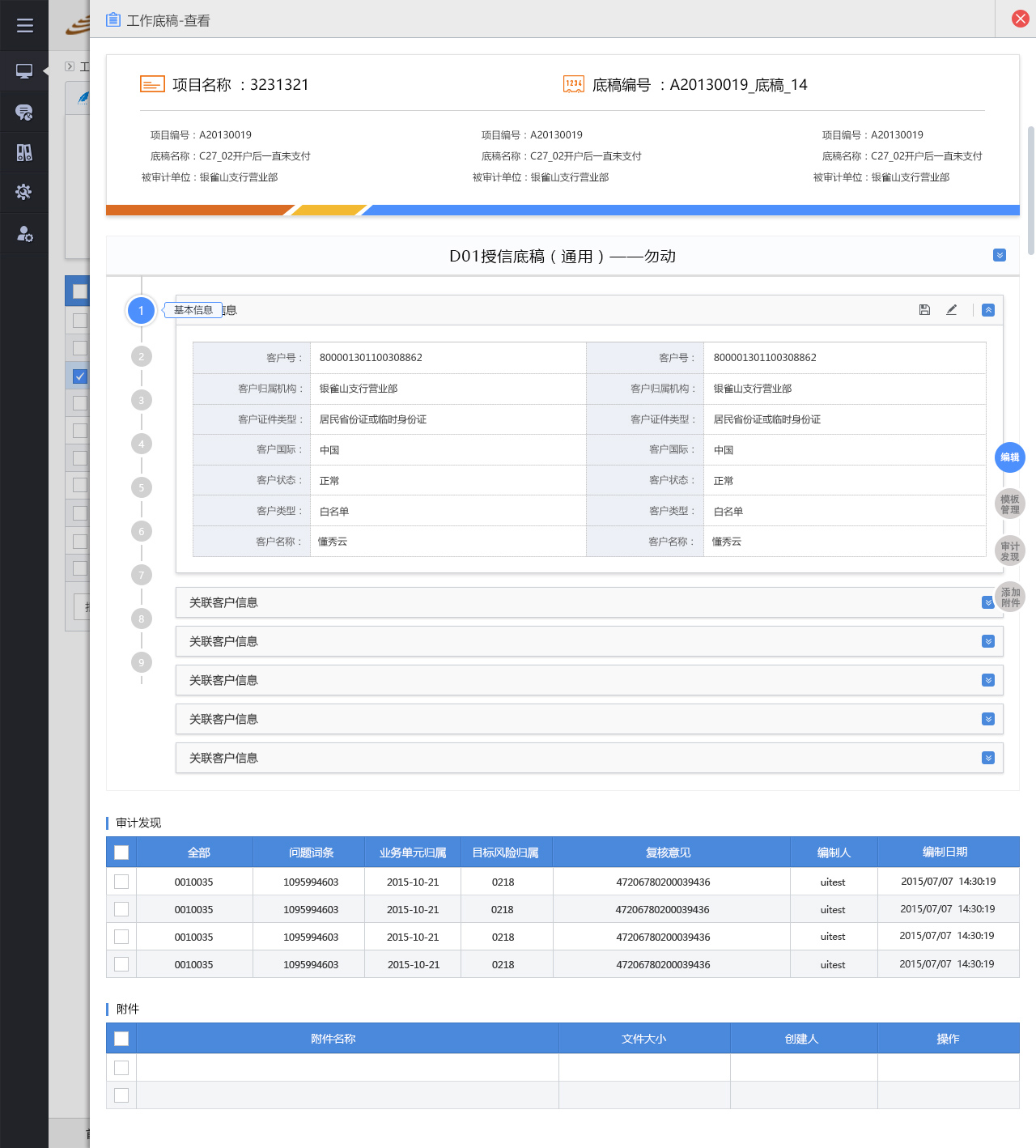Select the monitor workspace icon in the sidebar

tap(24, 71)
